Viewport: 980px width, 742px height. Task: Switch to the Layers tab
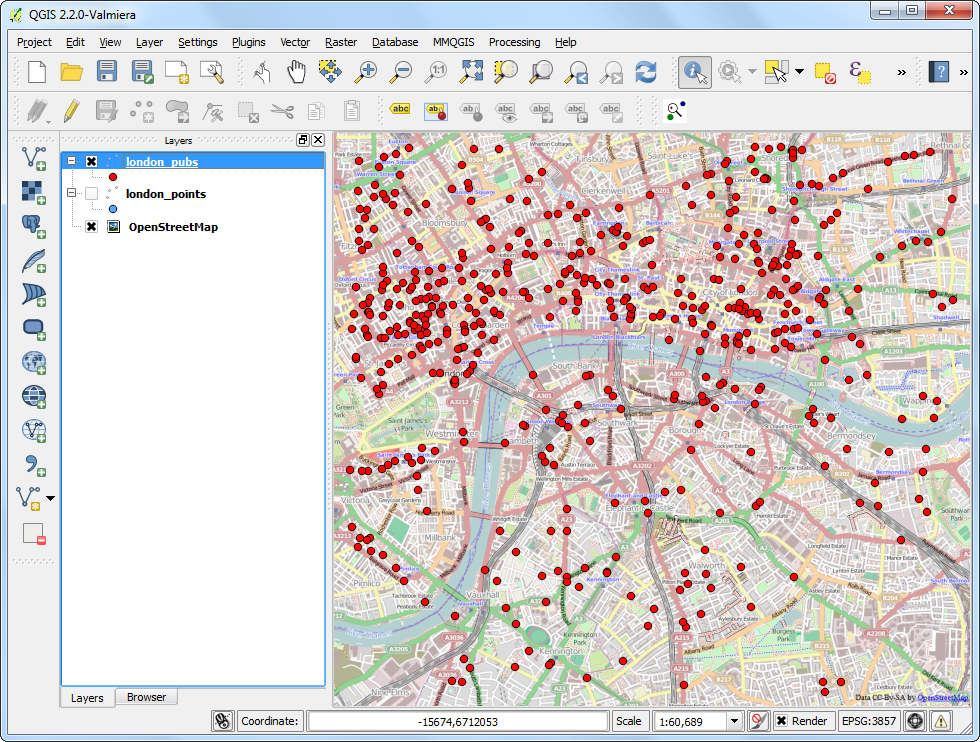(87, 698)
